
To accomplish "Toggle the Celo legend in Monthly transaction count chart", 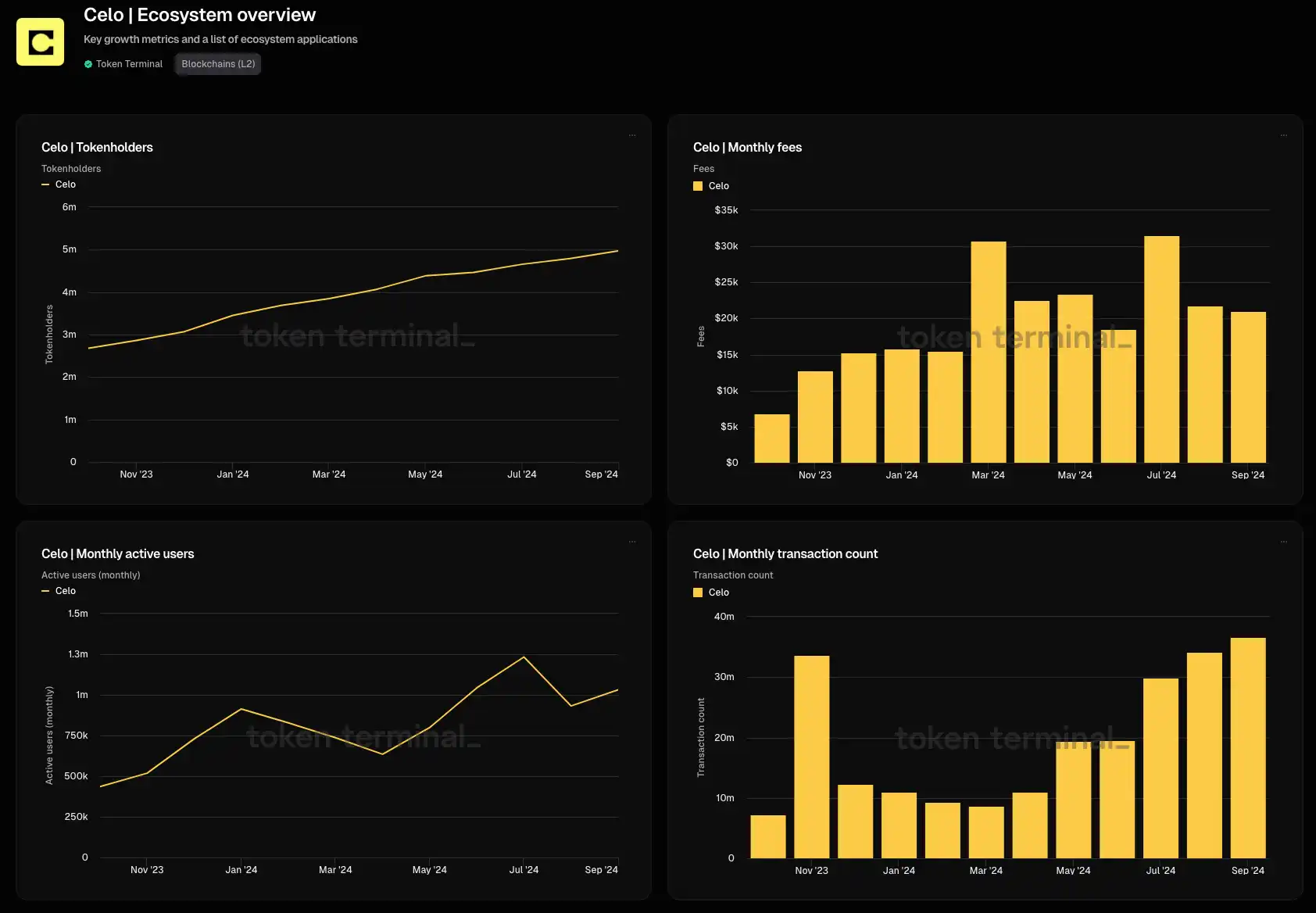I will [711, 593].
